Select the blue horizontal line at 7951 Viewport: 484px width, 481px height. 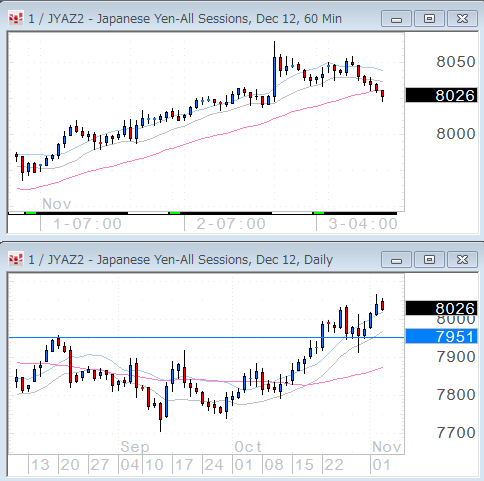tap(207, 338)
